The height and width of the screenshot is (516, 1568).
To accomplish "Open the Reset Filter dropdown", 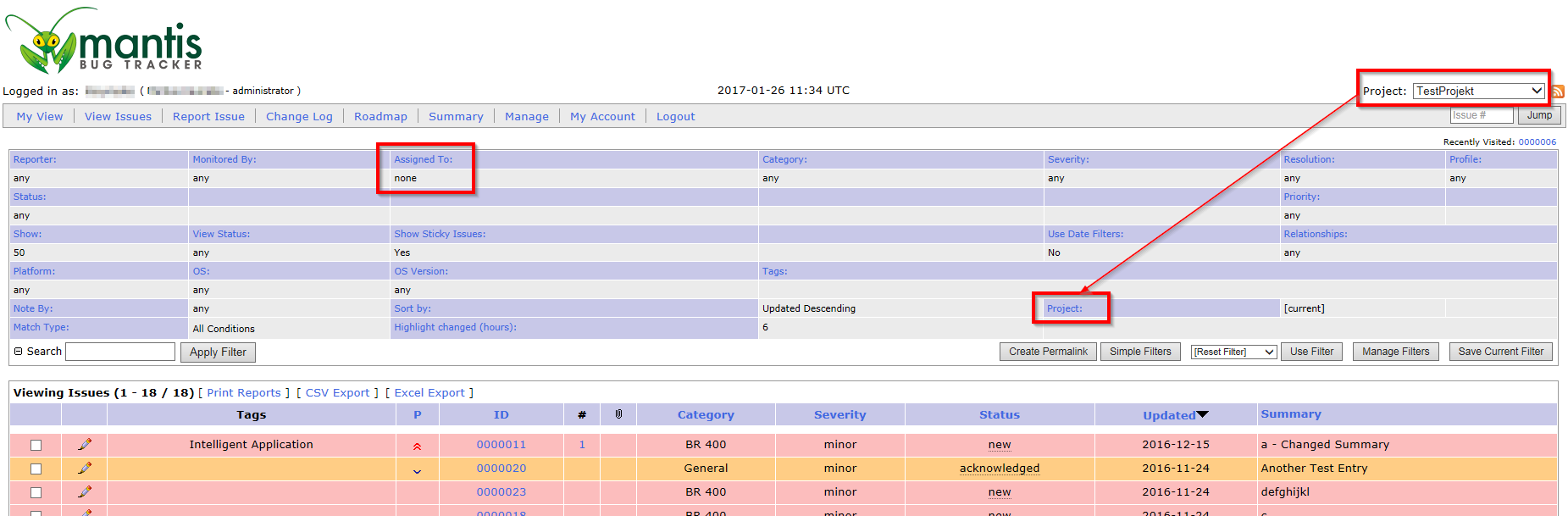I will click(1233, 352).
